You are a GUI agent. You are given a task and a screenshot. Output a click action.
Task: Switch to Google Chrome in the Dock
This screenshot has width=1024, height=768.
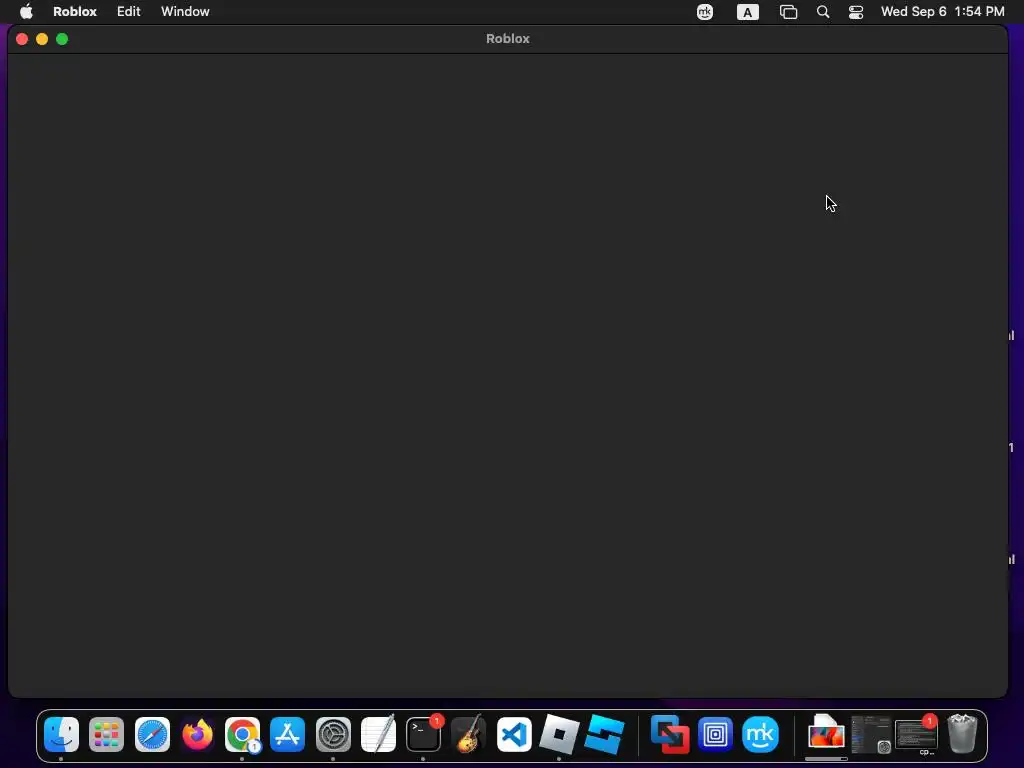[242, 734]
